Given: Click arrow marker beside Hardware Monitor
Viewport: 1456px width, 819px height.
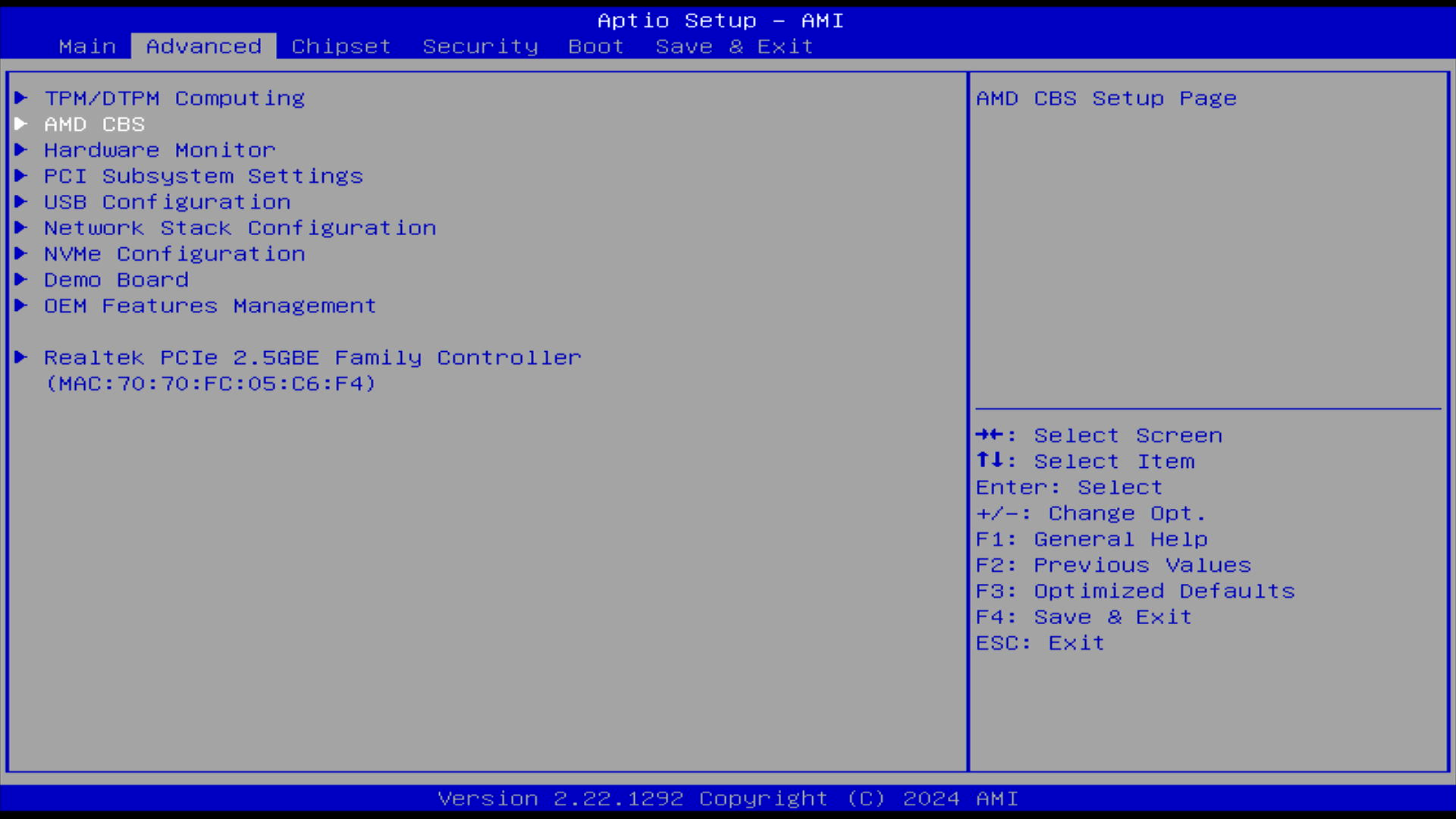Looking at the screenshot, I should [21, 149].
